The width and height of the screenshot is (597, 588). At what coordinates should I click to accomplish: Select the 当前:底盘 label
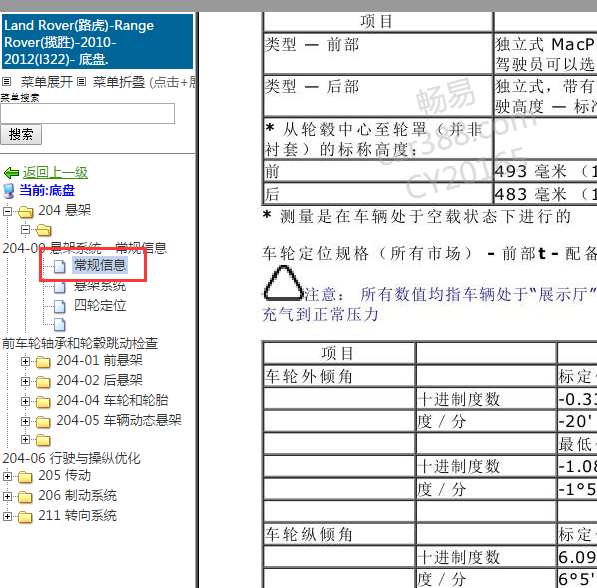click(47, 190)
